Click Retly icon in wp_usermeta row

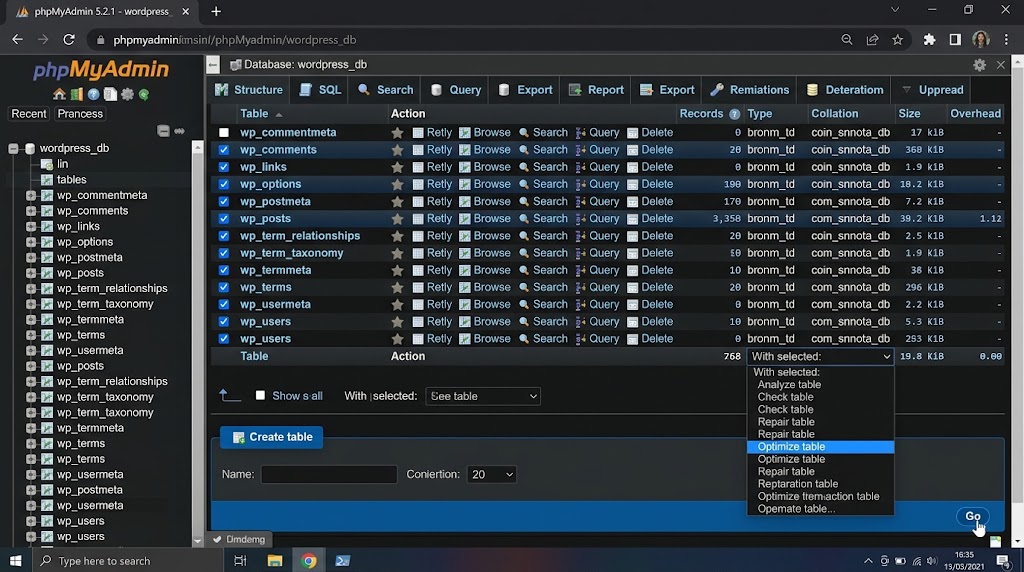click(418, 305)
